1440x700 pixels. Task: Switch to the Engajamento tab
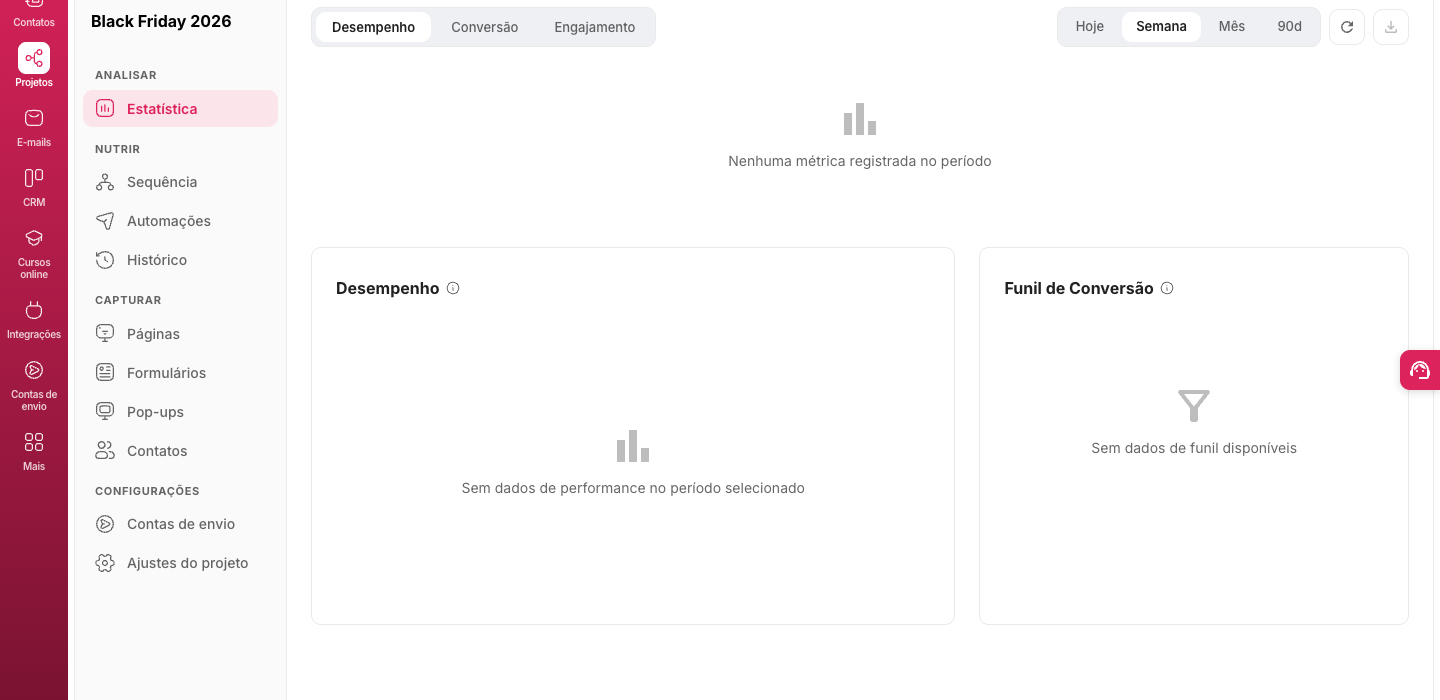tap(595, 27)
